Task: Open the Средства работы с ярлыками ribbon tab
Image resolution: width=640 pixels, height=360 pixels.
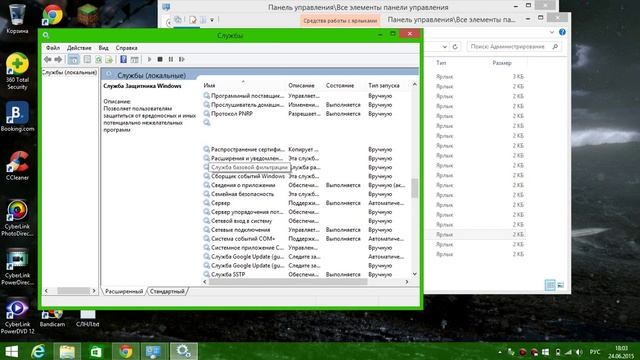Action: click(340, 20)
